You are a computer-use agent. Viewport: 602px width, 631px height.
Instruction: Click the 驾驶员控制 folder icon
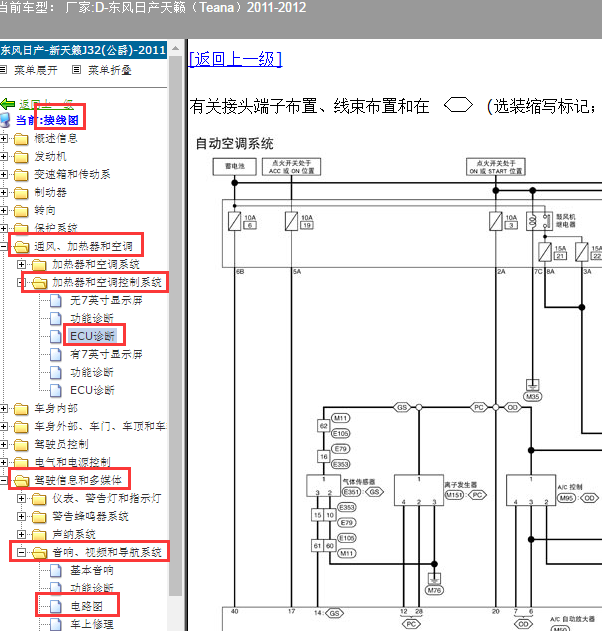tap(21, 445)
